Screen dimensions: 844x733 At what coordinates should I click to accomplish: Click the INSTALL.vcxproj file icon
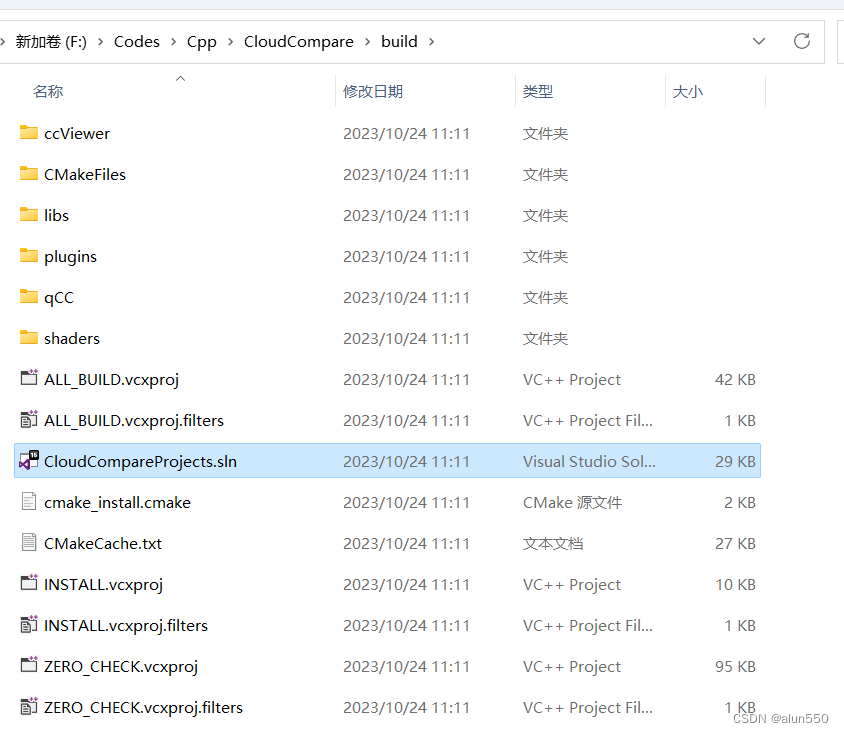click(x=29, y=583)
